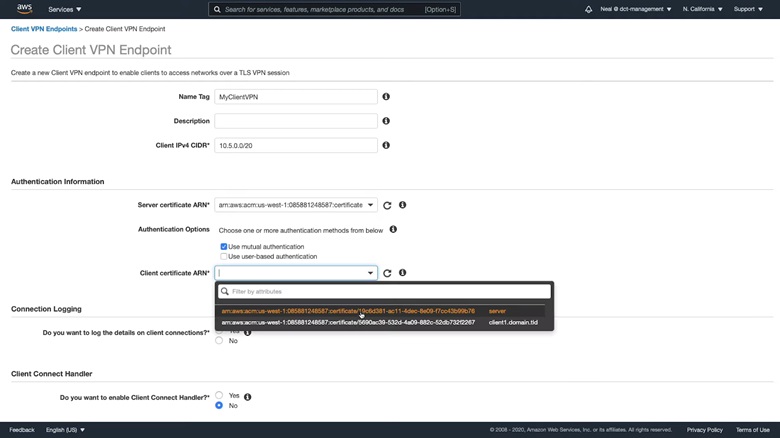Click the Name Tag input field
780x438 pixels.
click(x=295, y=97)
